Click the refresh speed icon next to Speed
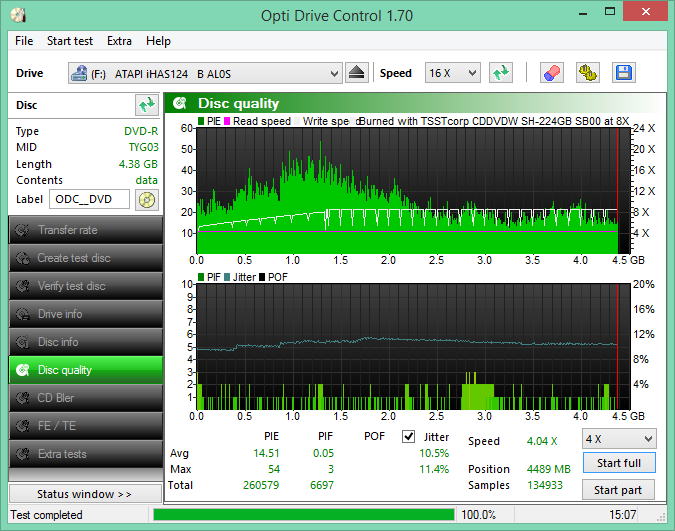The height and width of the screenshot is (531, 675). 501,73
